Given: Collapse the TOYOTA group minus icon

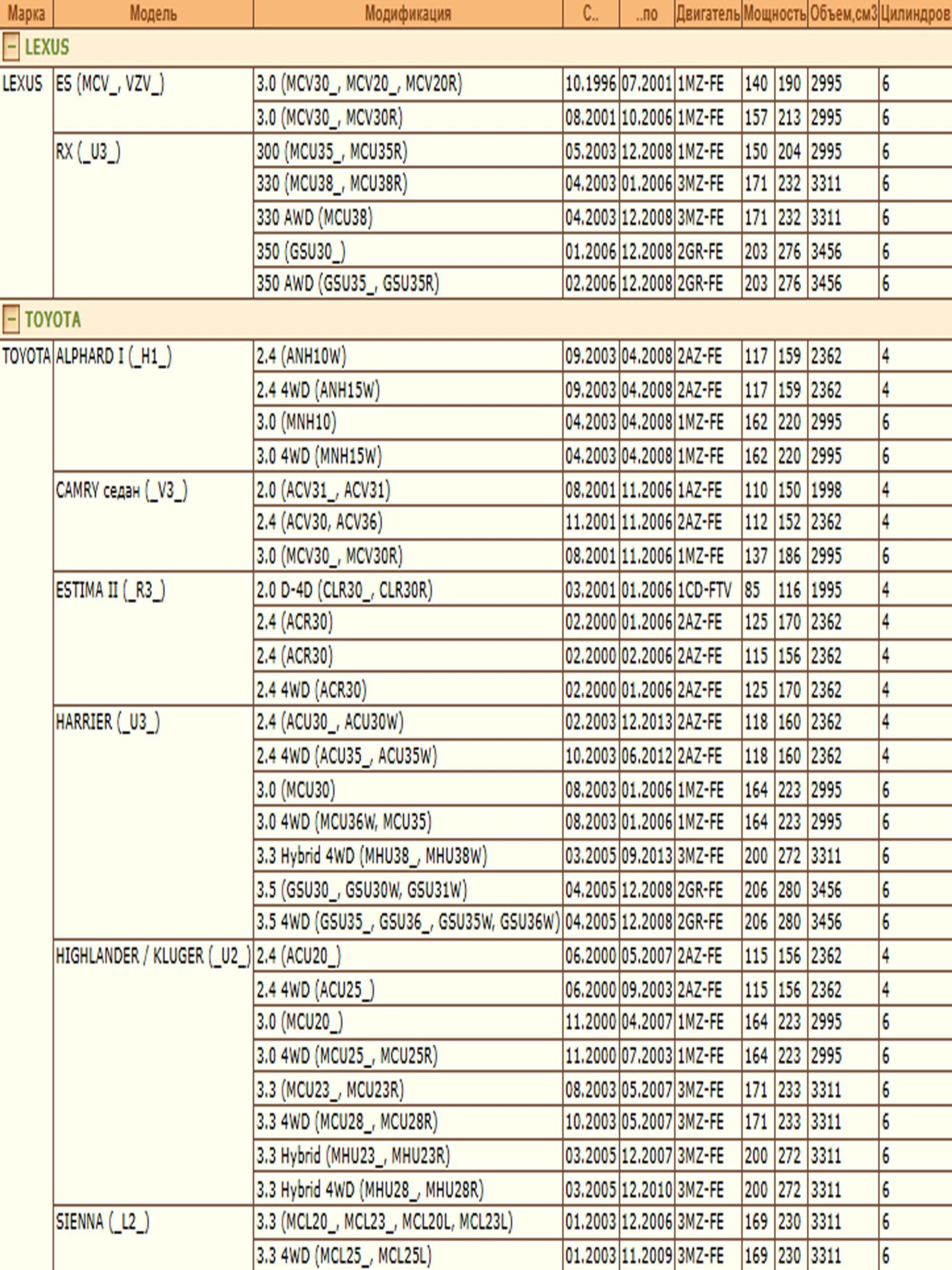Looking at the screenshot, I should 11,319.
